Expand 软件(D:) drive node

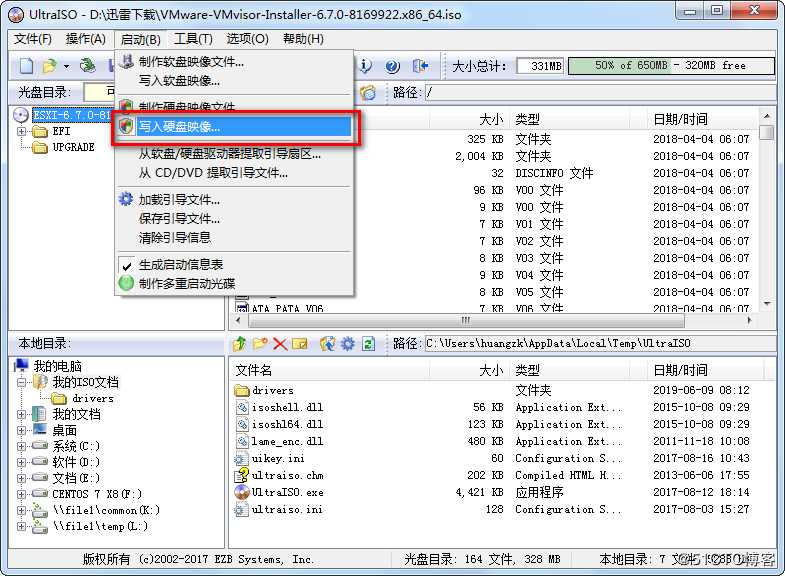(21, 462)
